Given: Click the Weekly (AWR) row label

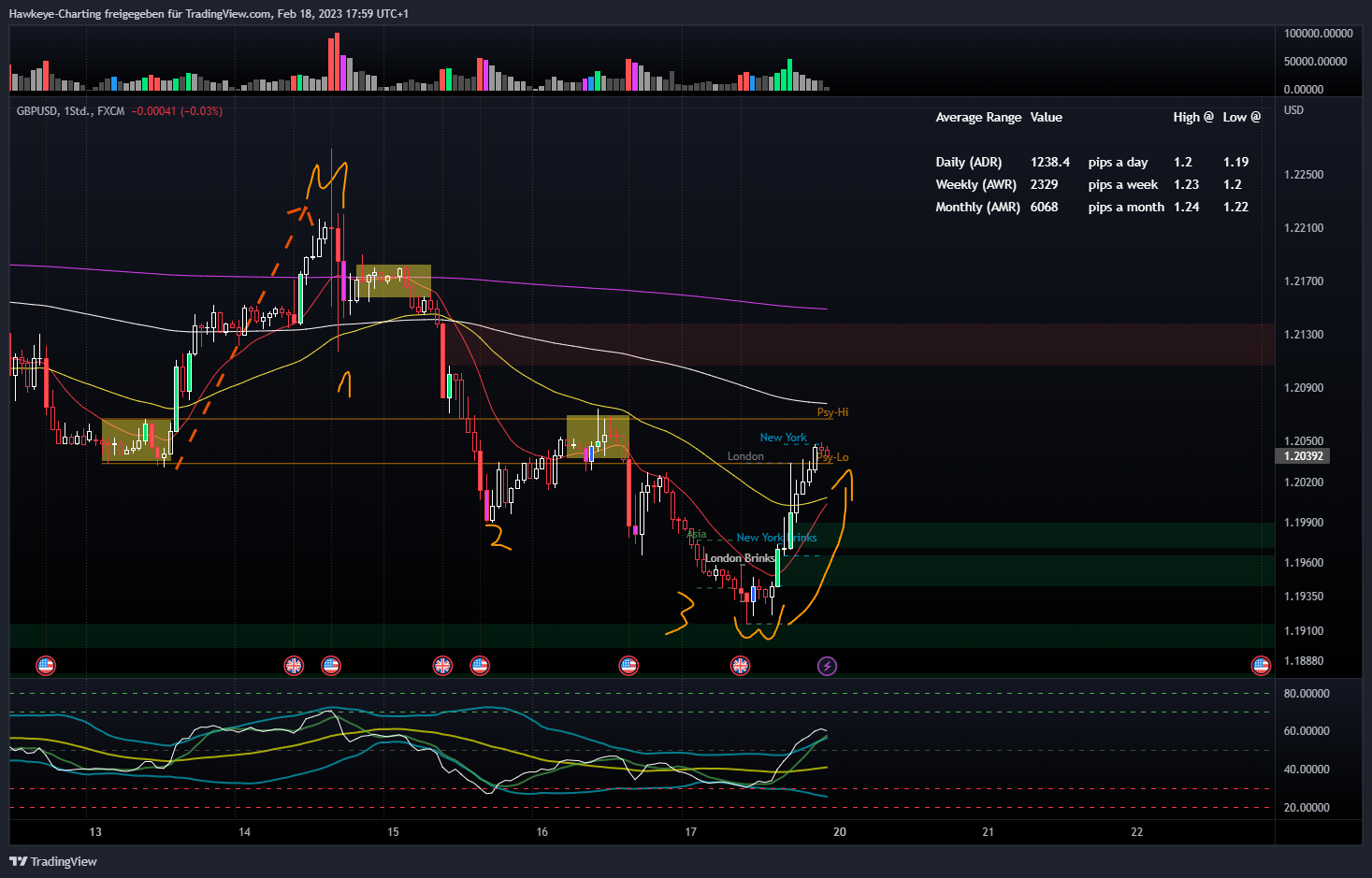Looking at the screenshot, I should coord(975,185).
